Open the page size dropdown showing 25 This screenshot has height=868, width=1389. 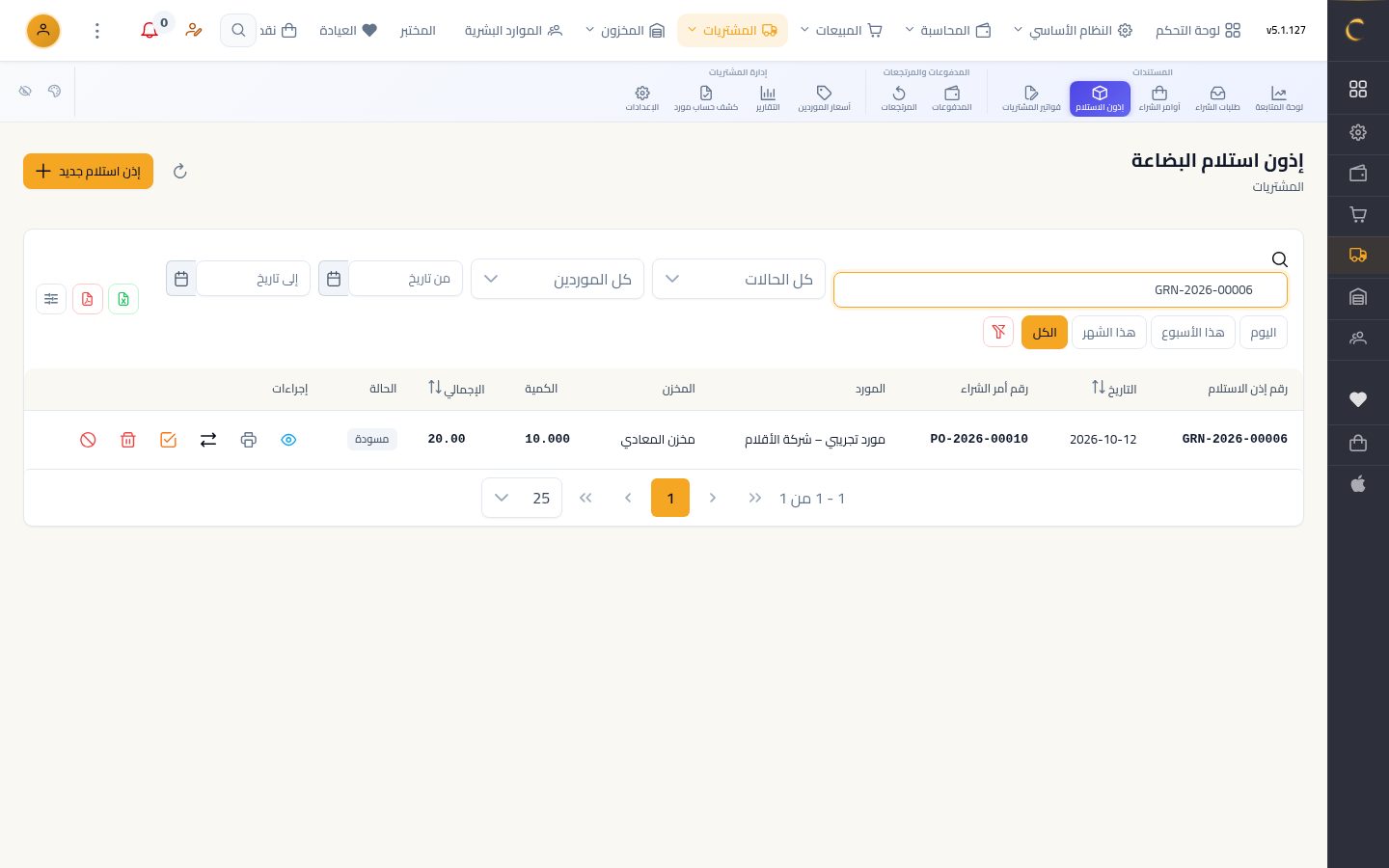522,498
